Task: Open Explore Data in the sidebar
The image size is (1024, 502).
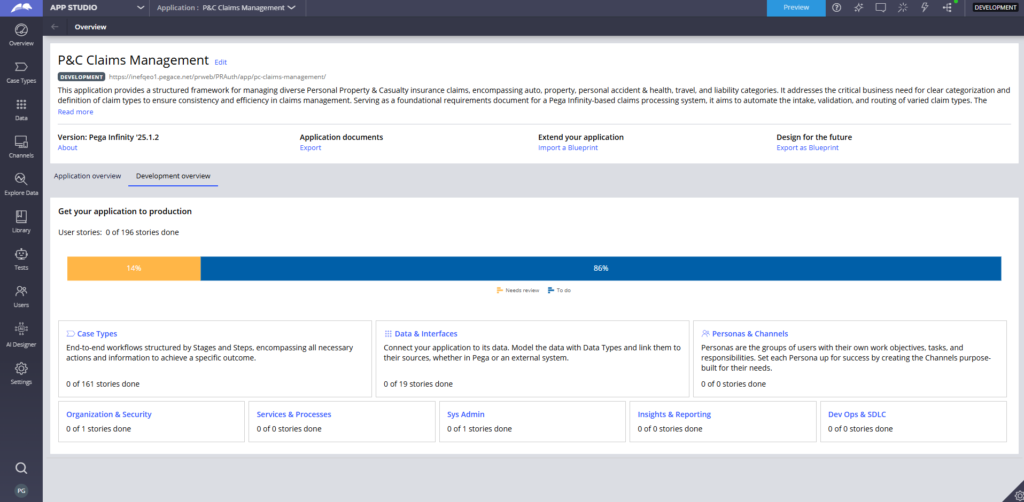Action: pyautogui.click(x=21, y=185)
